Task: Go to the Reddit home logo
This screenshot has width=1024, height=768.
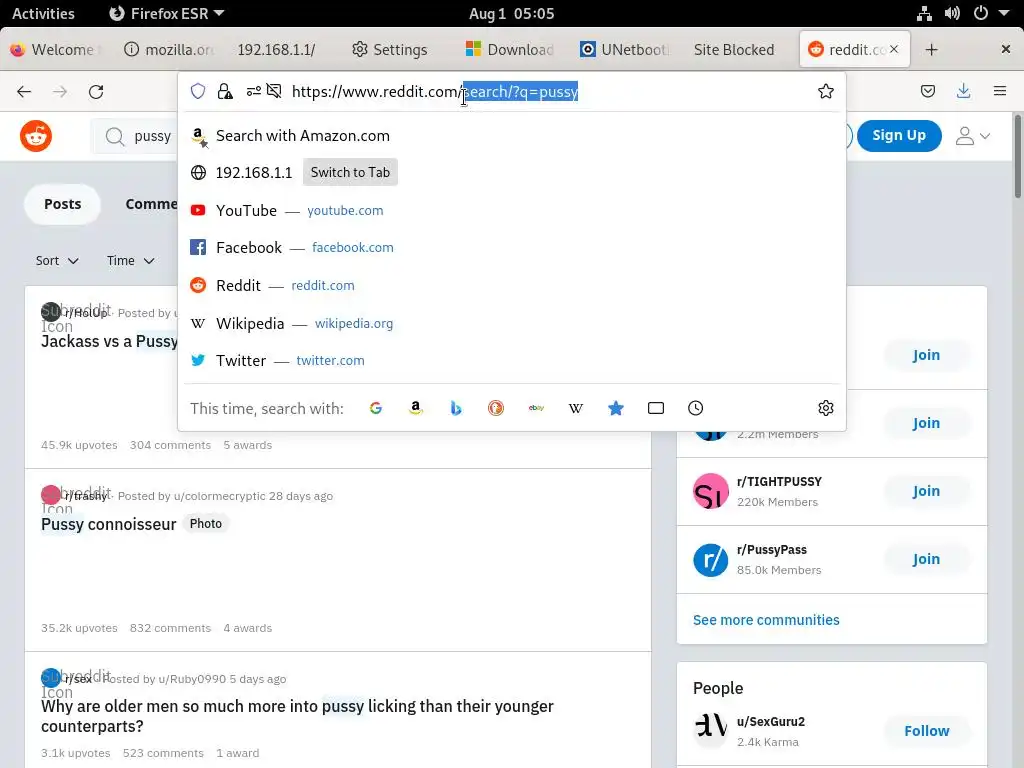Action: coord(36,136)
